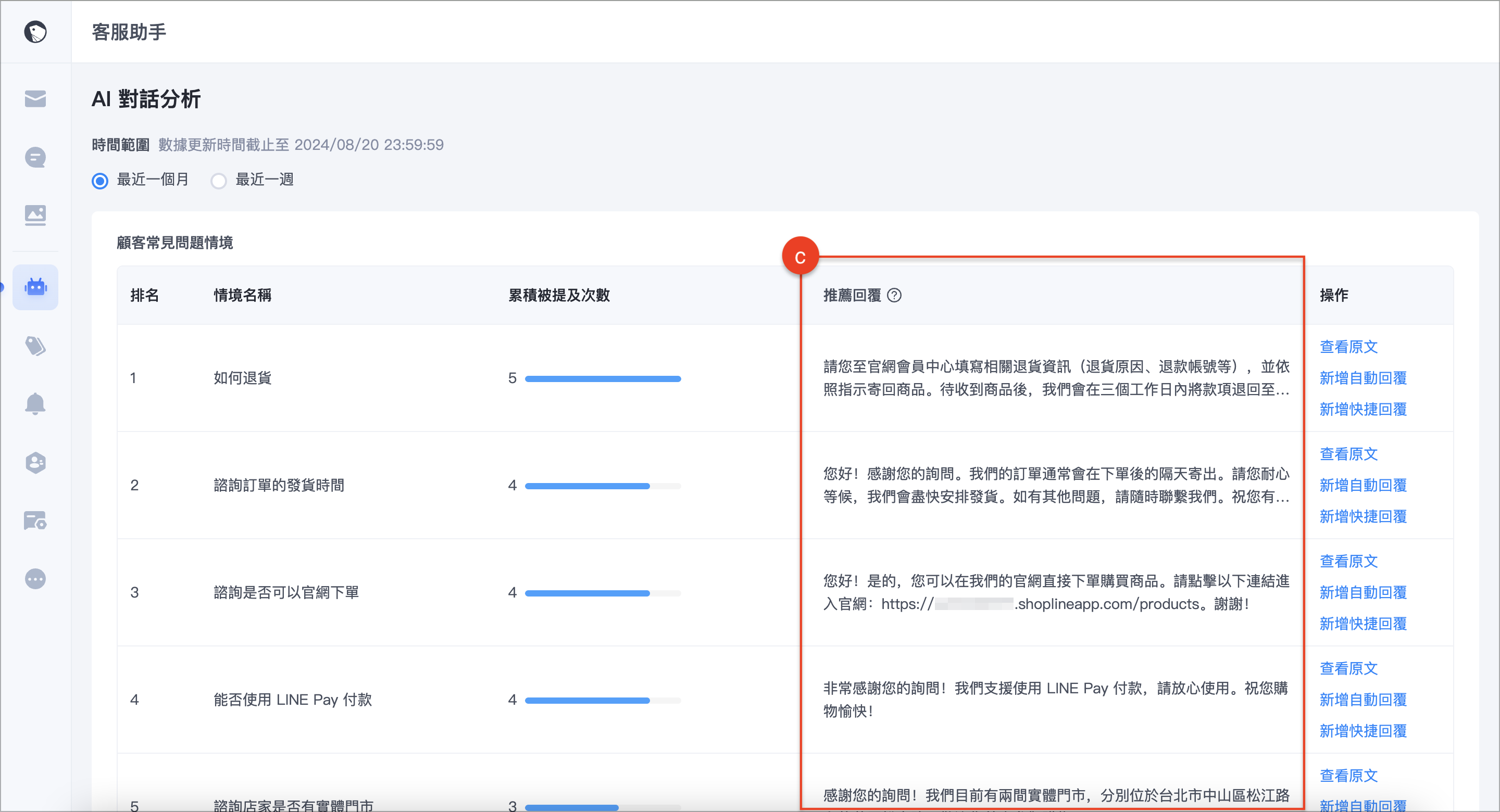Viewport: 1500px width, 812px height.
Task: Click scenario name 能否使用 LINE Pay 付款
Action: 292,700
